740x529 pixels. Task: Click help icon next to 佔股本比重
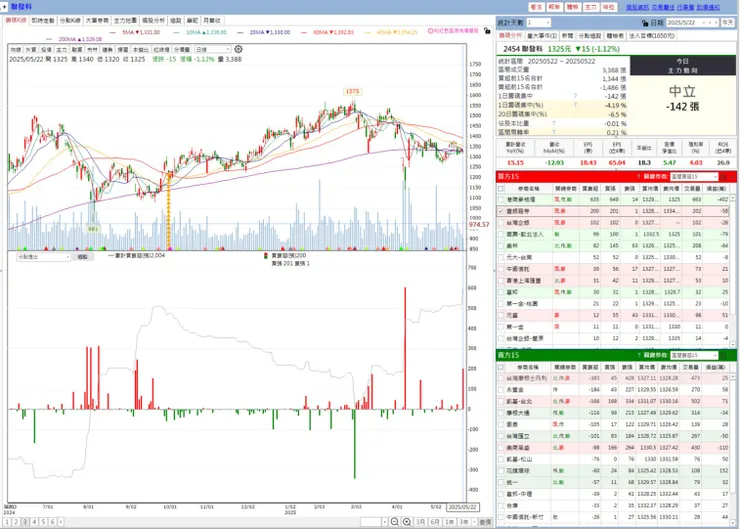pos(554,123)
